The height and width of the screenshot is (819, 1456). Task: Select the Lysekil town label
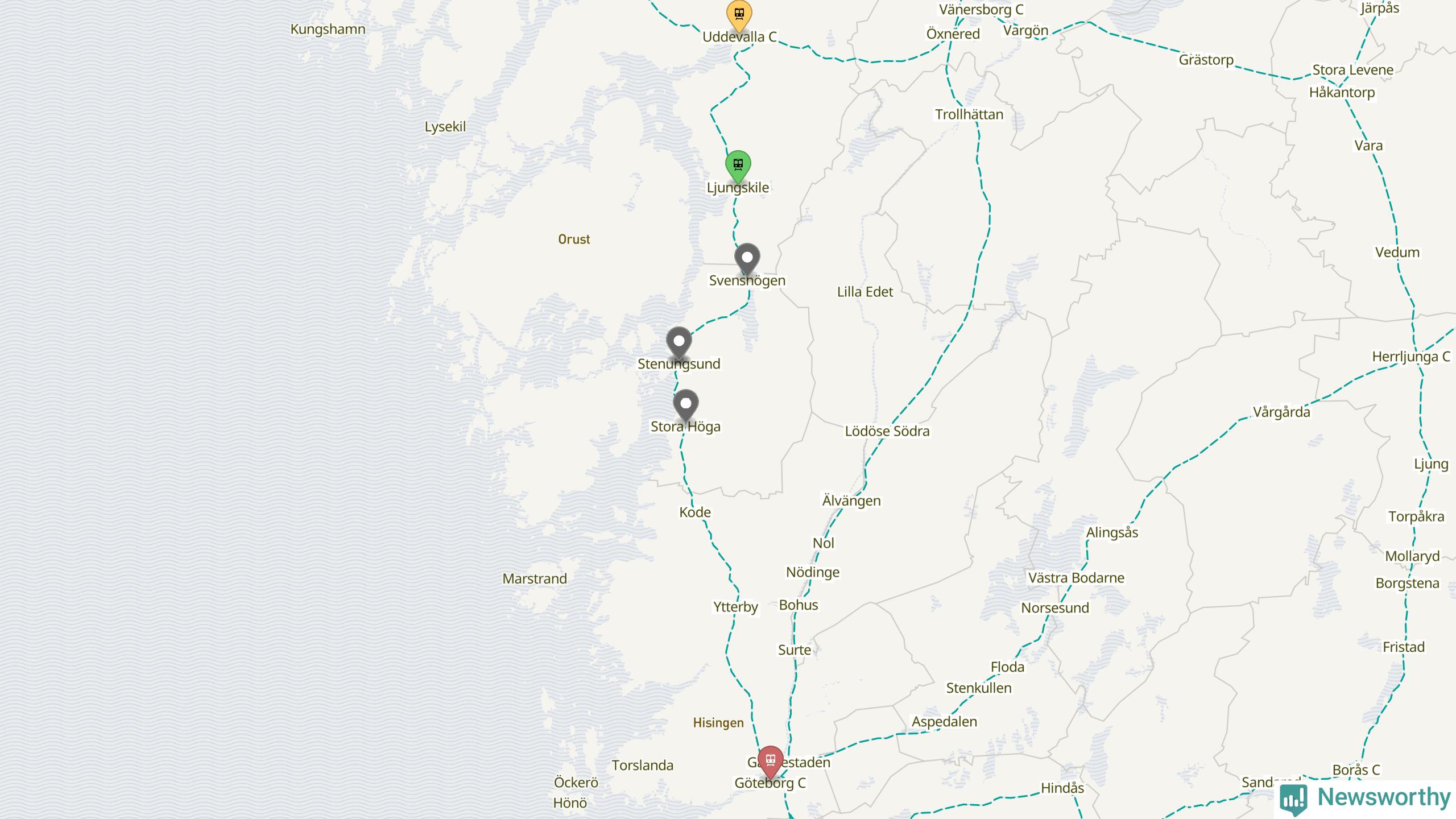[x=445, y=127]
